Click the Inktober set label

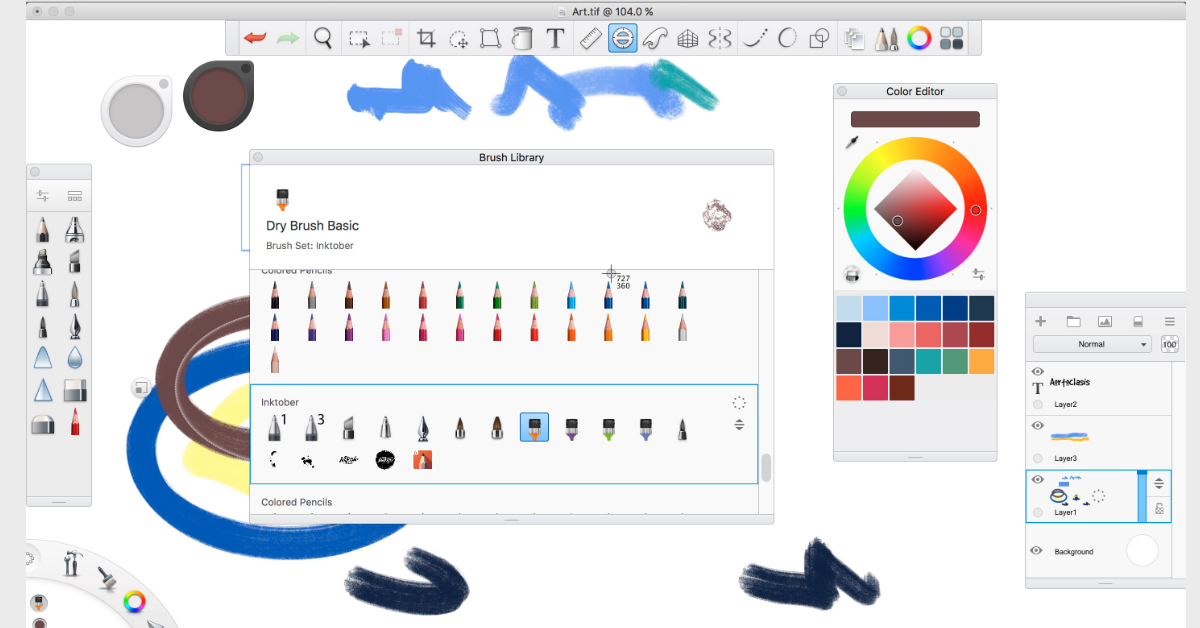[x=280, y=402]
